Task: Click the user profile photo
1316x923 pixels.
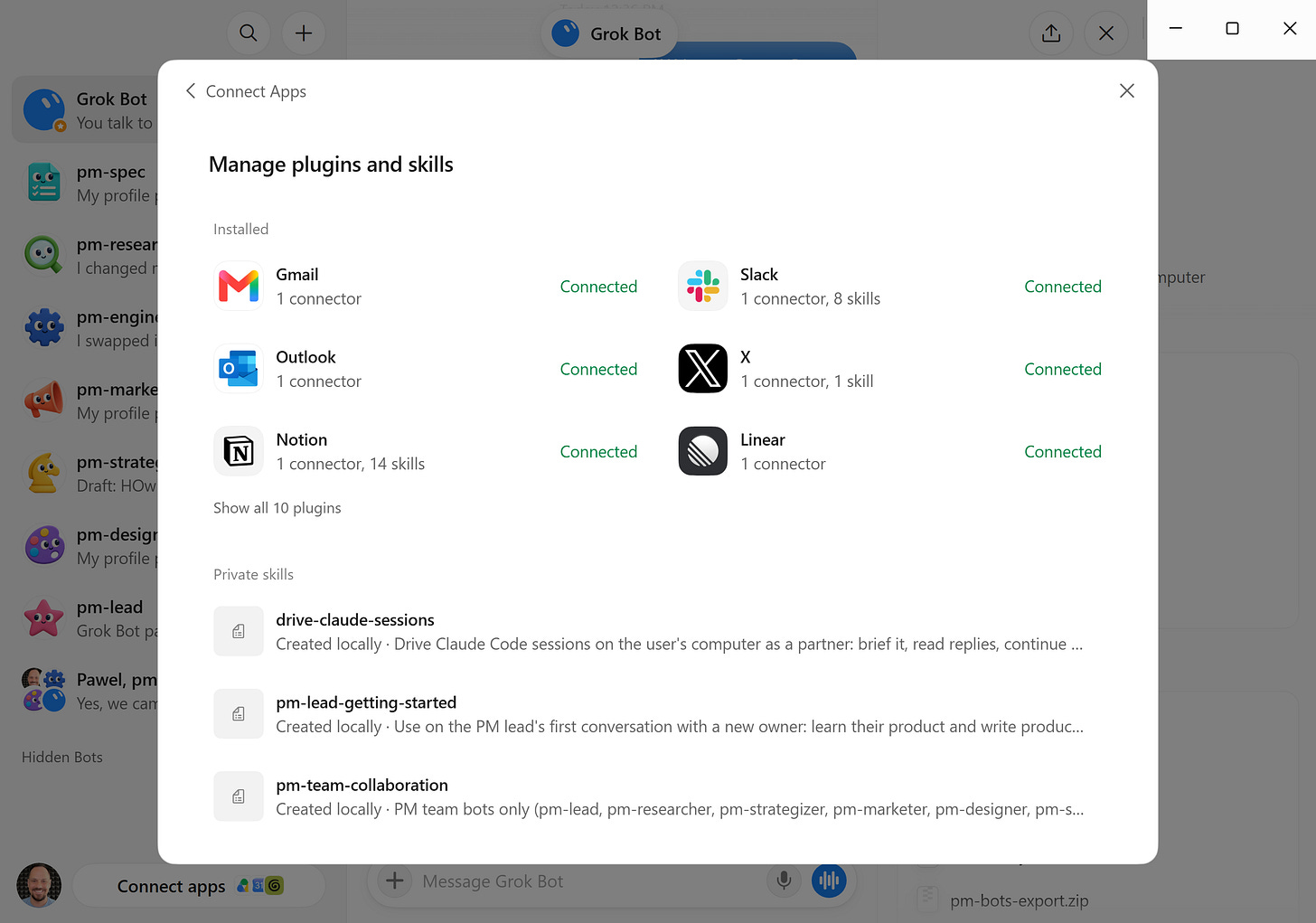Action: click(39, 885)
